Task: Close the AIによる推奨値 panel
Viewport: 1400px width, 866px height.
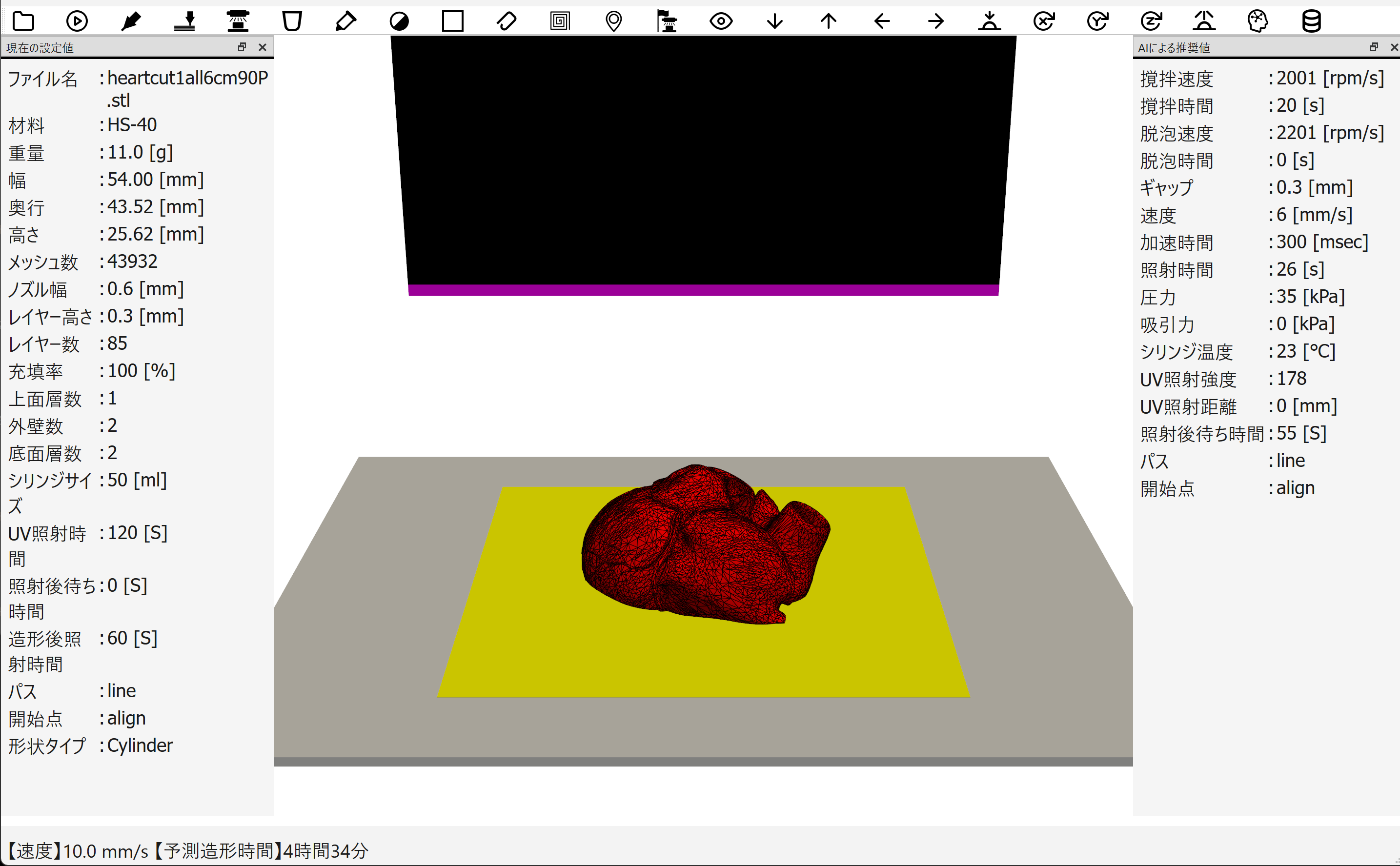Action: pyautogui.click(x=1394, y=47)
